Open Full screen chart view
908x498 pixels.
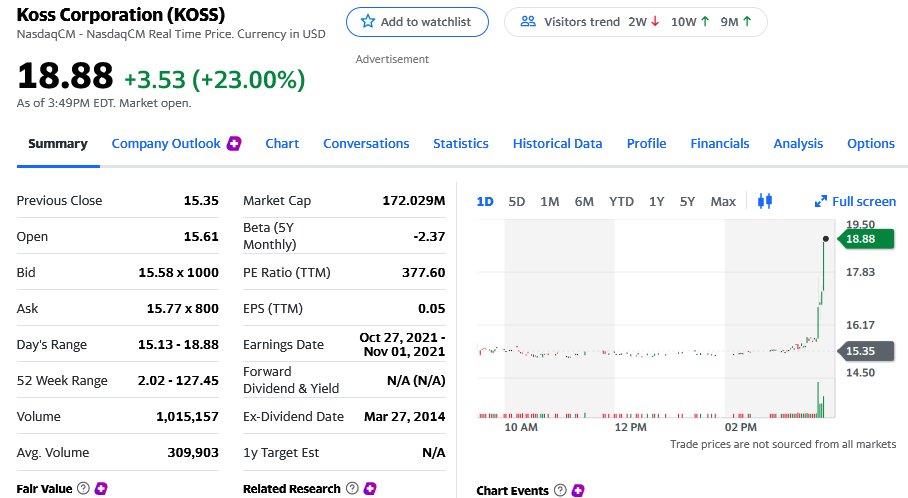point(855,201)
